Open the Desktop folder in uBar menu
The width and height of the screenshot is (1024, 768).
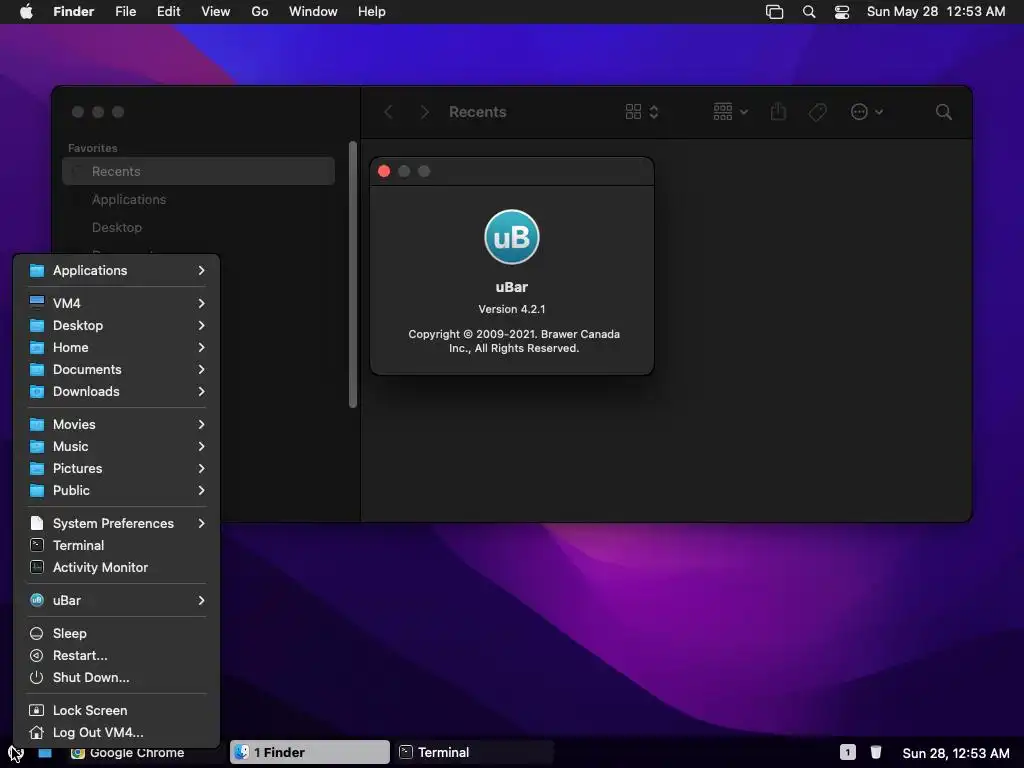[x=116, y=325]
